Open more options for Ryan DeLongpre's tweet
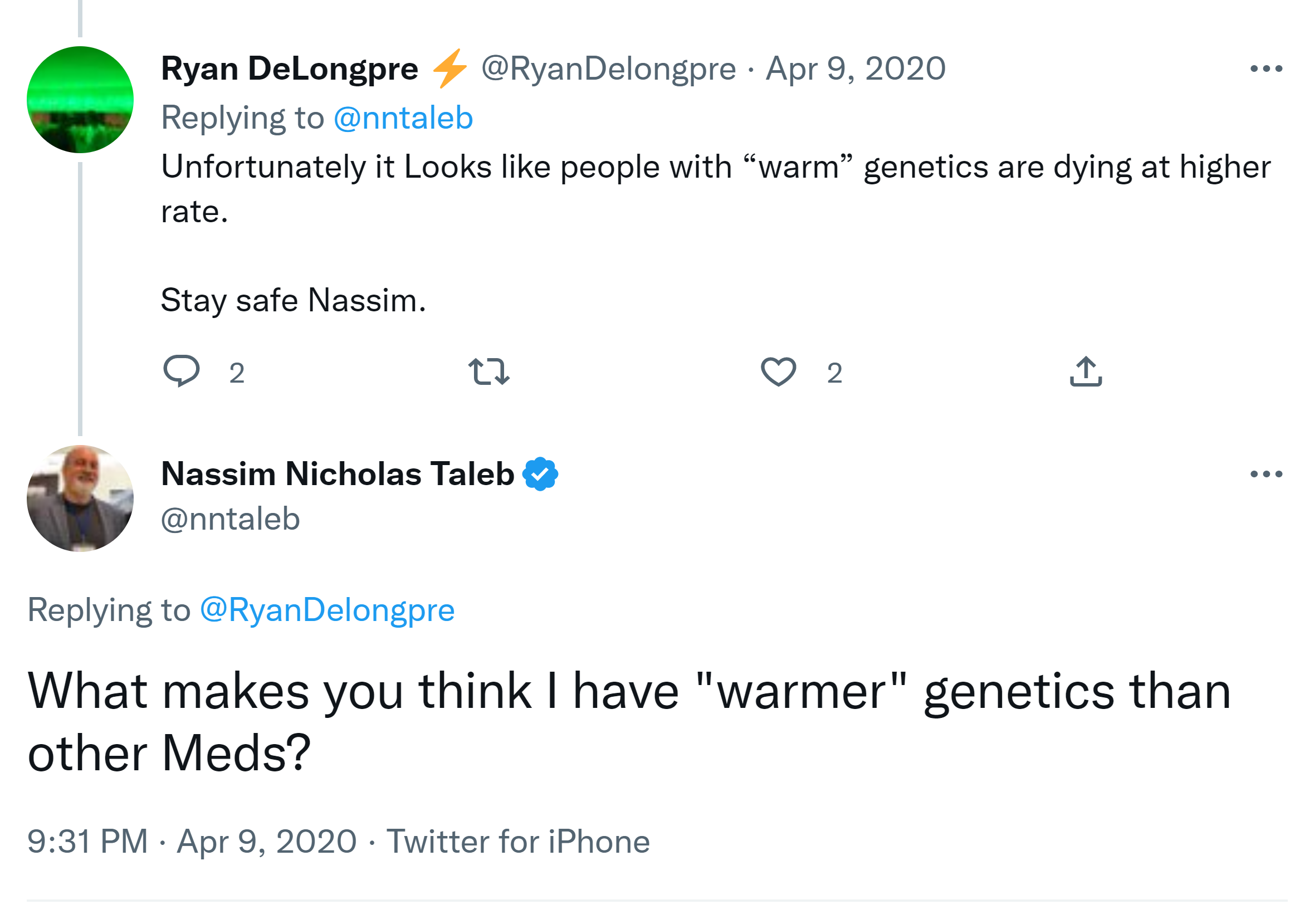 1266,69
